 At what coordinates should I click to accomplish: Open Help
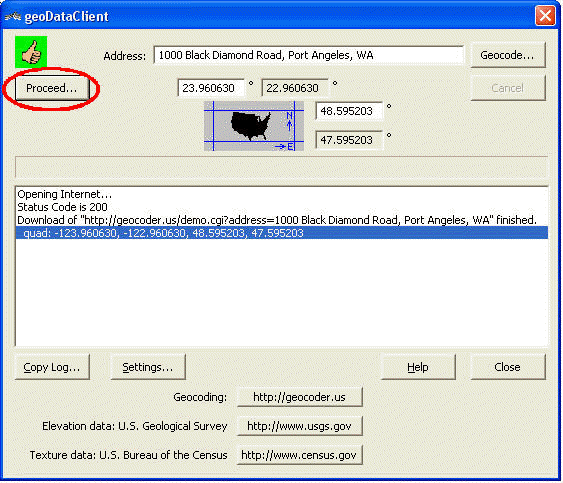(x=418, y=367)
